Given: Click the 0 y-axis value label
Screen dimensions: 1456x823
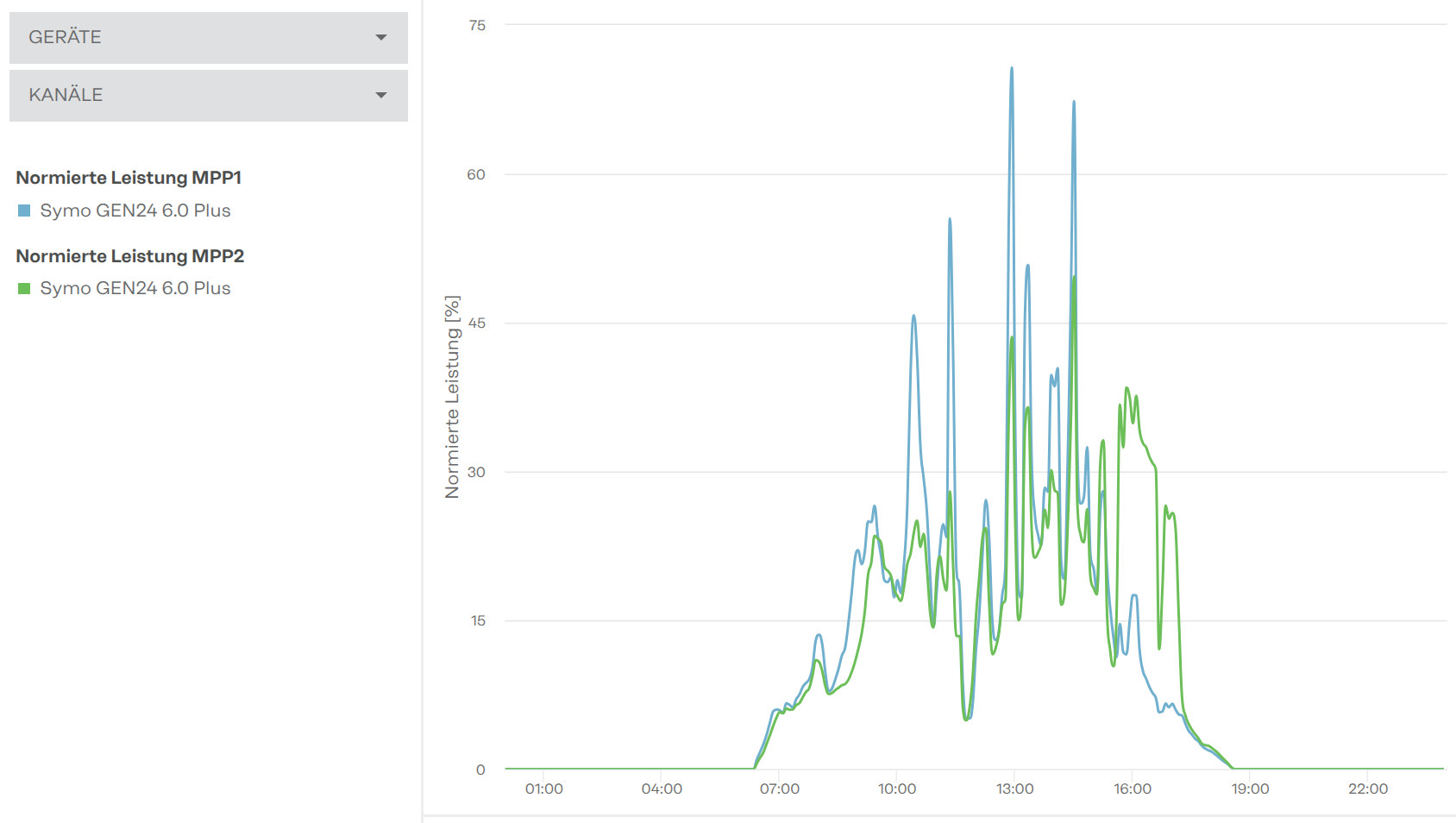Looking at the screenshot, I should coord(480,770).
